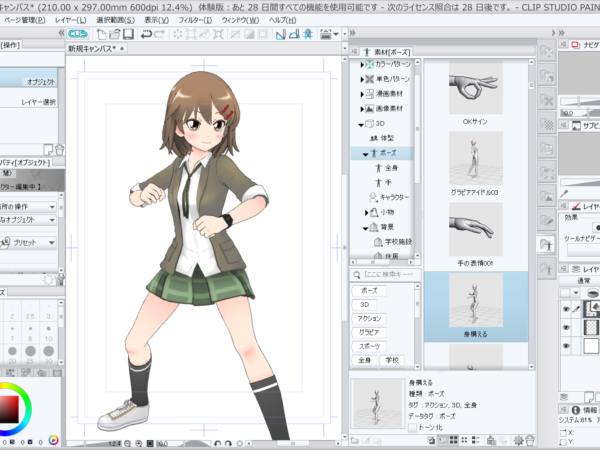Open the ページ管理(P) menu
The width and height of the screenshot is (600, 450).
(24, 20)
